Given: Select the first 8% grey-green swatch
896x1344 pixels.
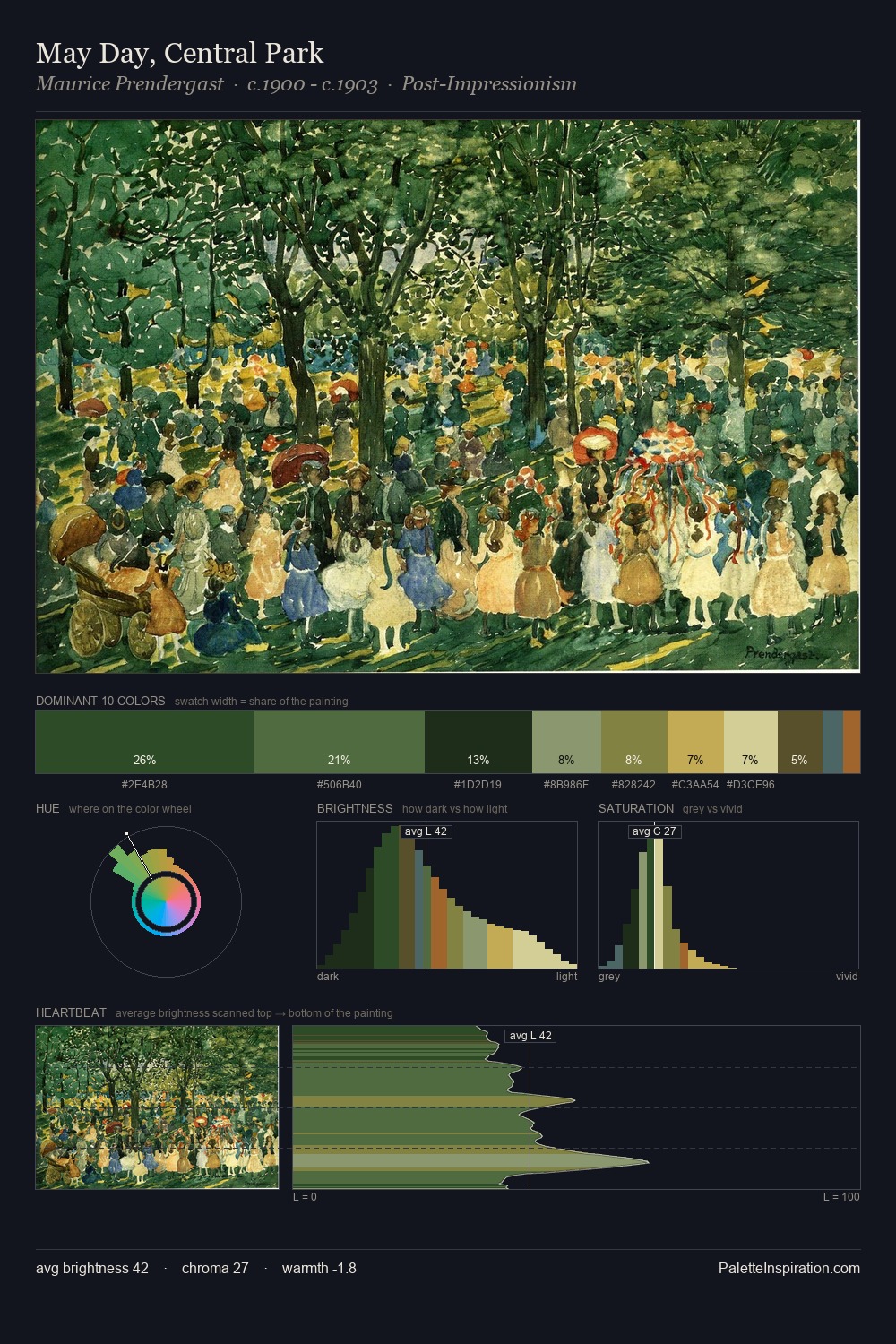Looking at the screenshot, I should [566, 742].
